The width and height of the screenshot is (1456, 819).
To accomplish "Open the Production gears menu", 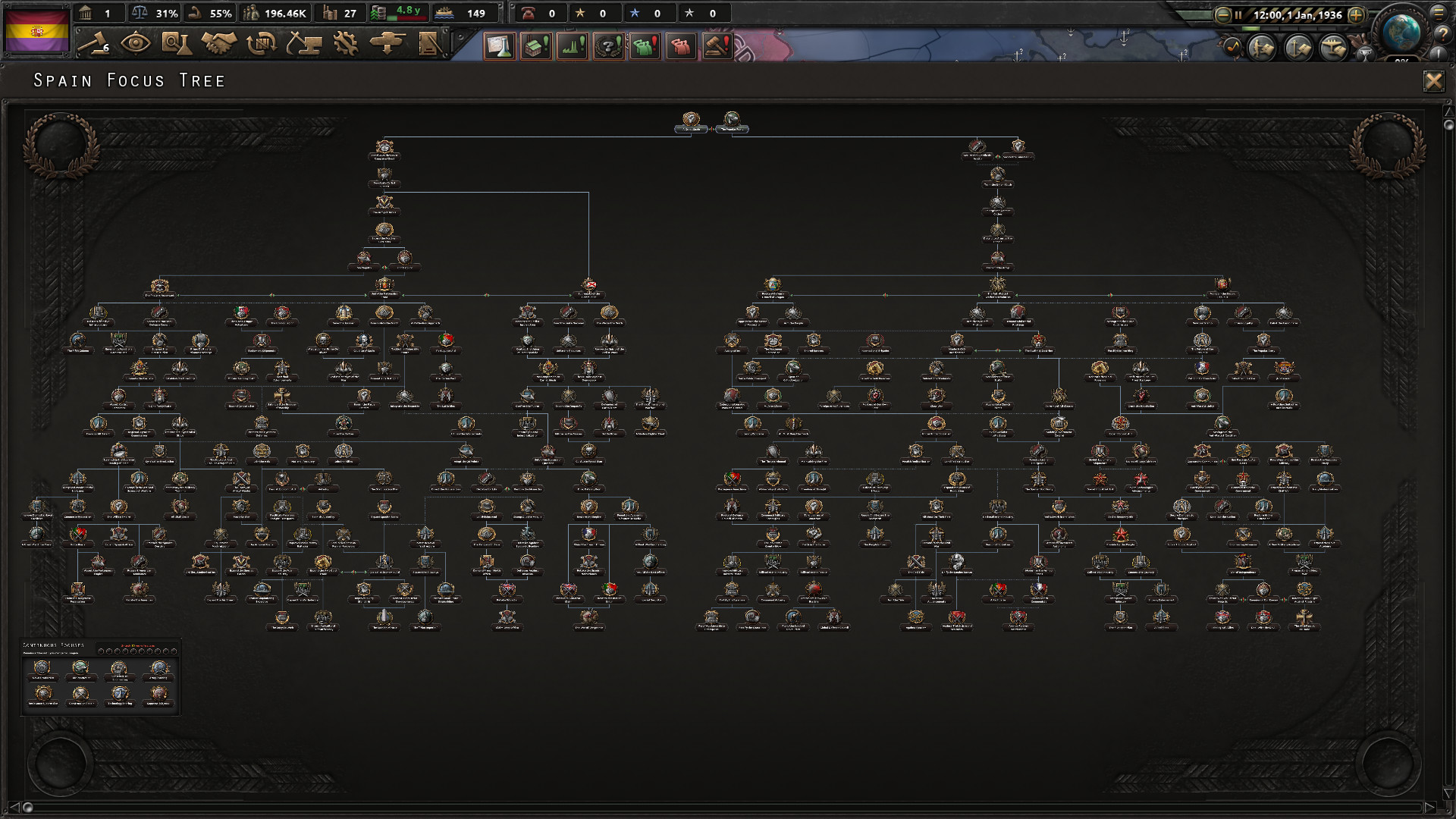I will 346,43.
